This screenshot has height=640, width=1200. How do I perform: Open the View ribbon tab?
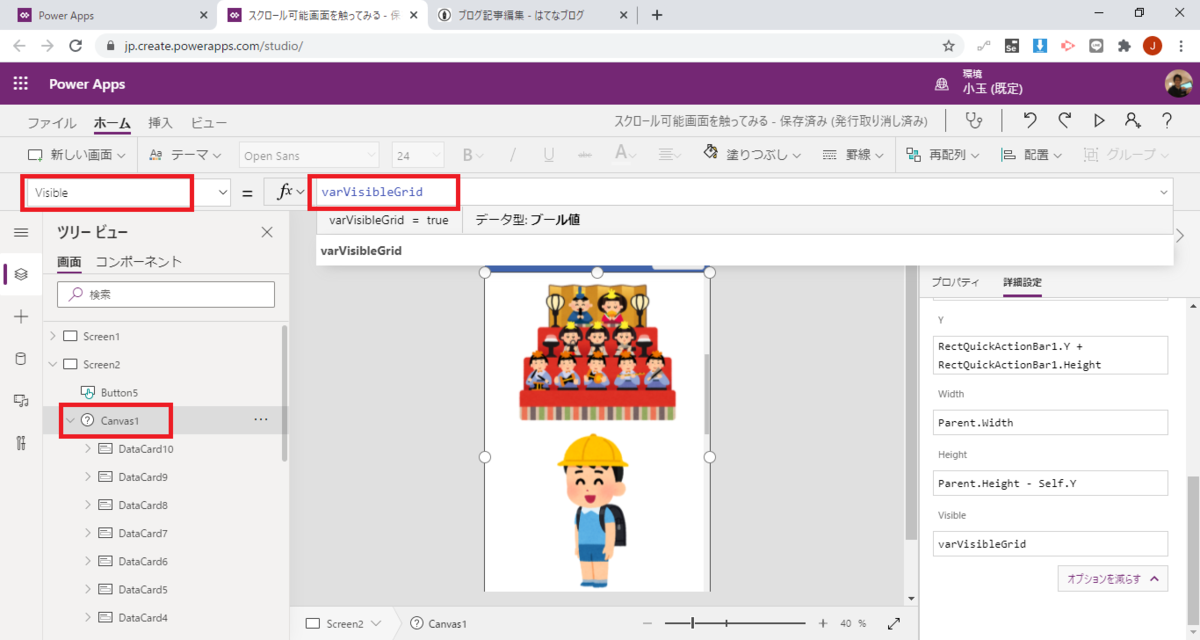[209, 123]
